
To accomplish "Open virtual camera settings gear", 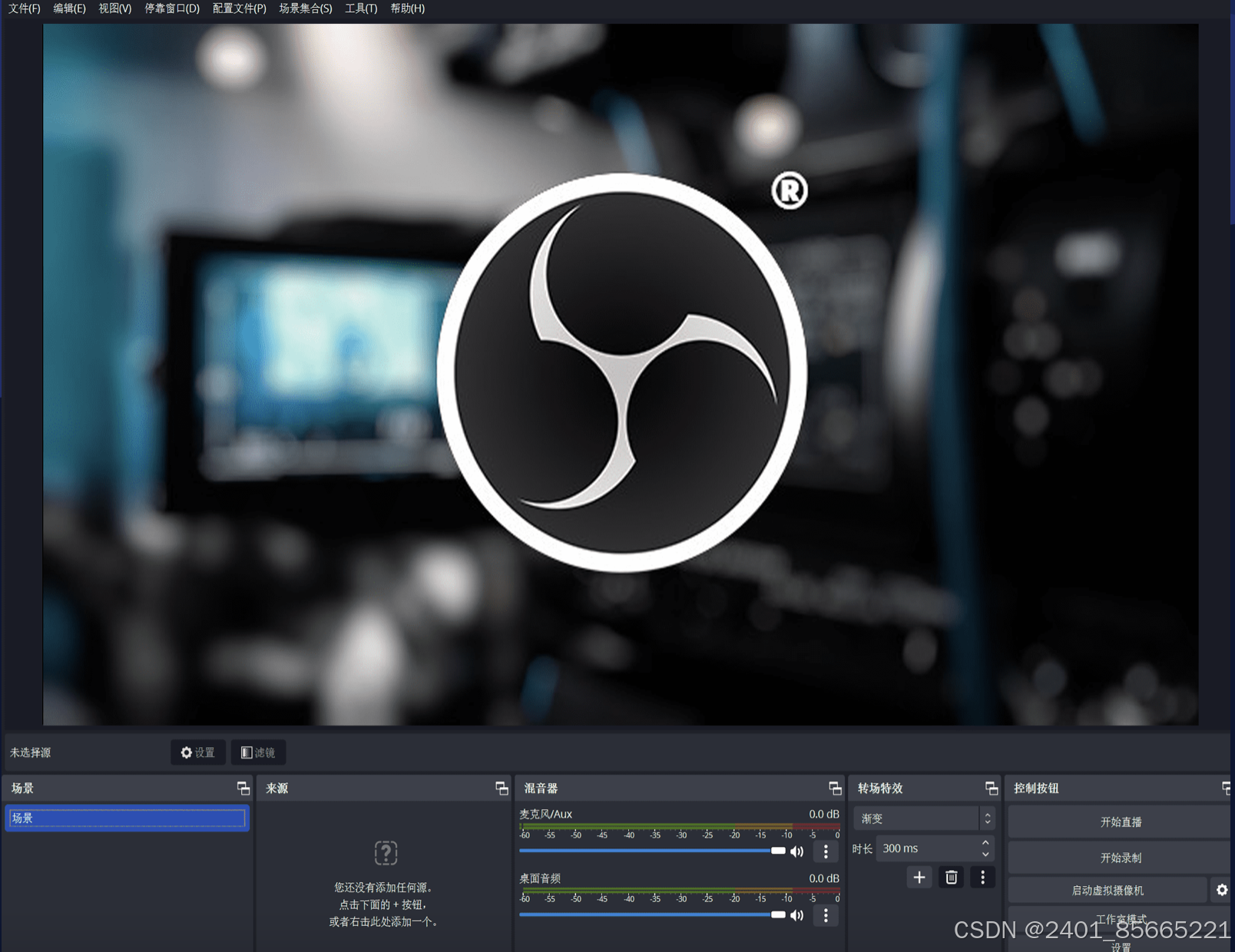I will [1222, 891].
